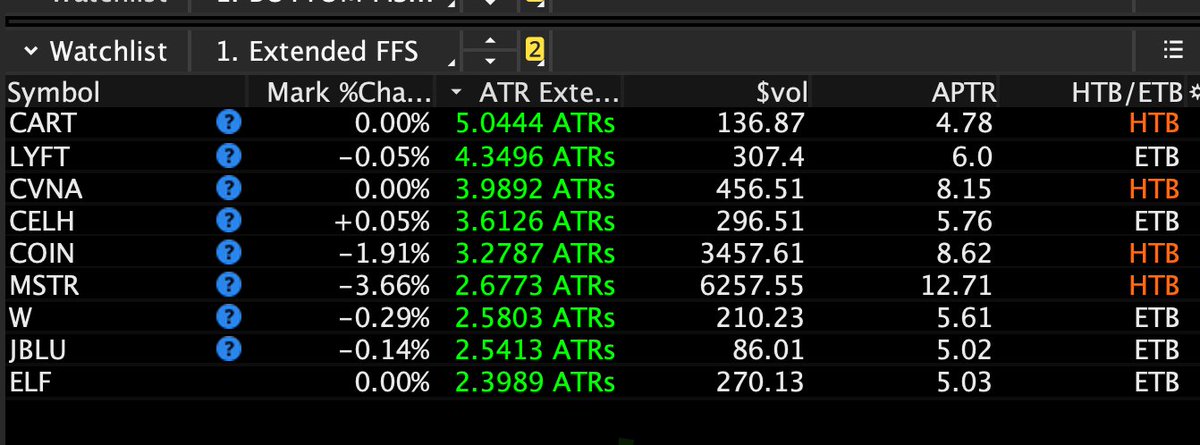Image resolution: width=1200 pixels, height=445 pixels.
Task: Click the 2.3989 ATRs value for ELF
Action: pos(534,381)
